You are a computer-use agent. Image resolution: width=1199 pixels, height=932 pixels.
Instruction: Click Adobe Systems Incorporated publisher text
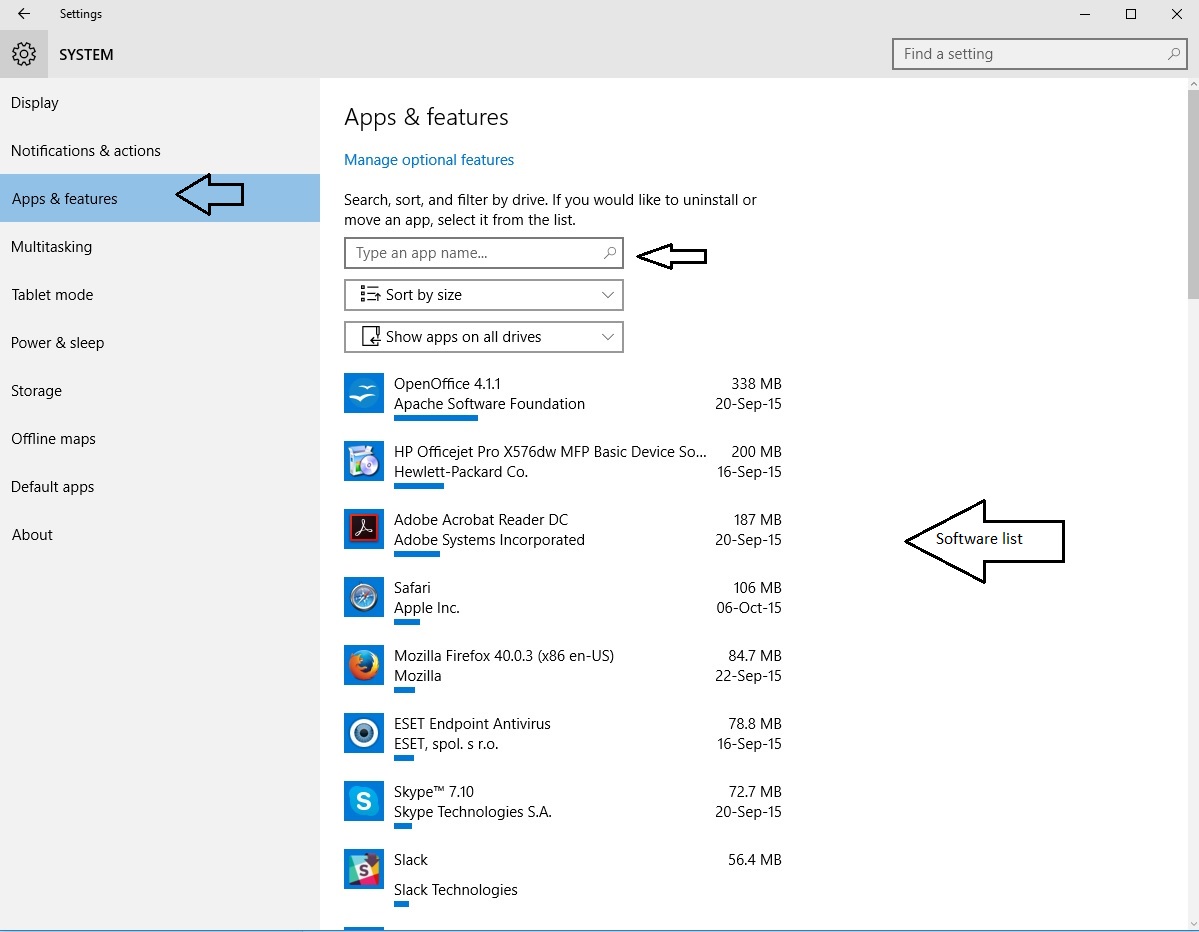pos(489,540)
